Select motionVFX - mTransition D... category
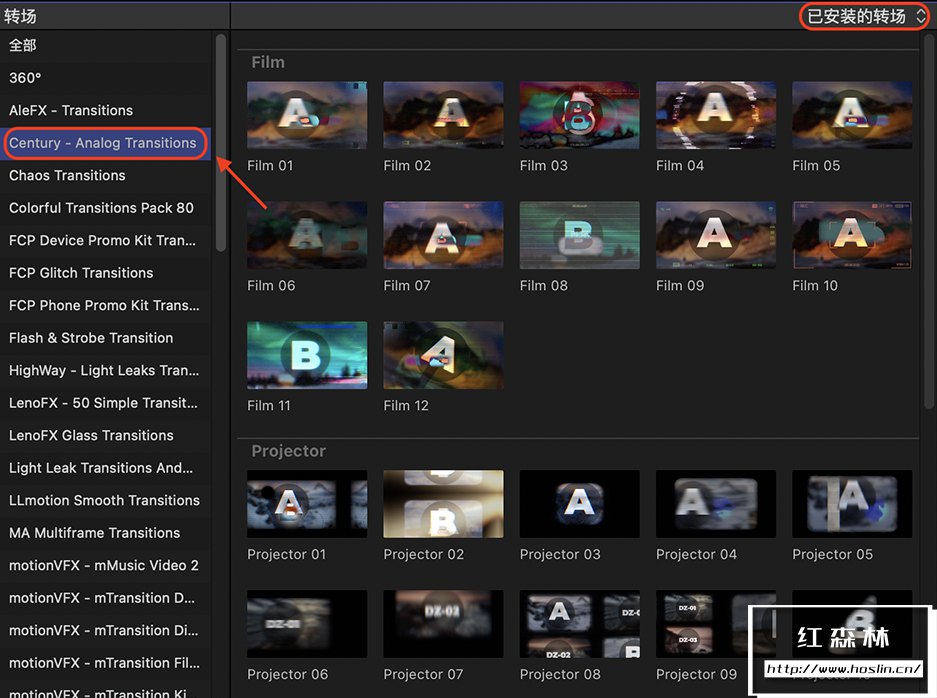The image size is (937, 698). [105, 598]
